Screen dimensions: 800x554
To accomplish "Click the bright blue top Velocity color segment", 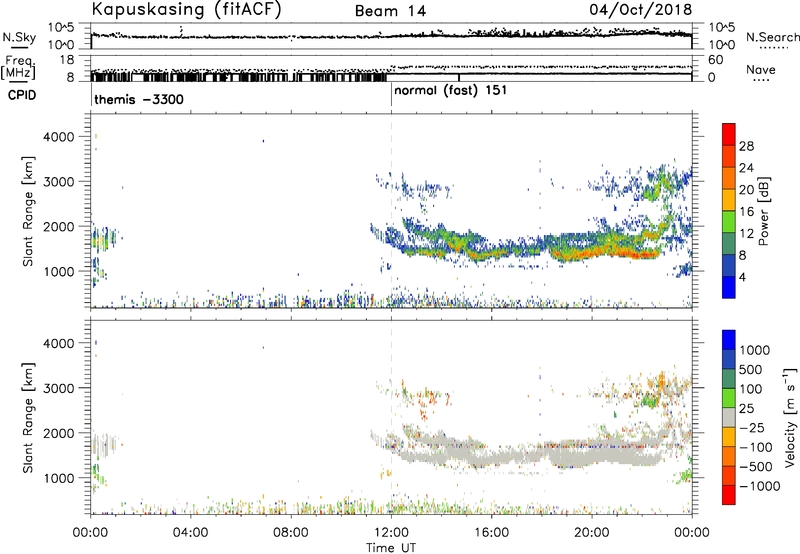I will click(x=729, y=340).
